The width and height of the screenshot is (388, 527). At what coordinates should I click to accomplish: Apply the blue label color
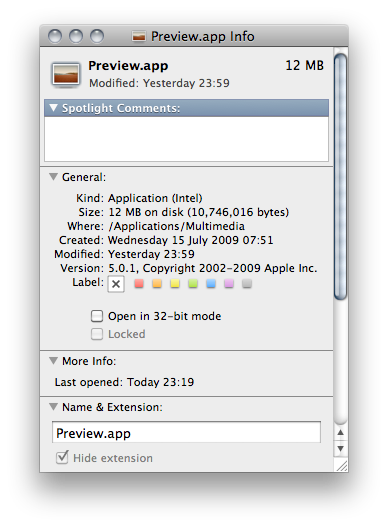pyautogui.click(x=211, y=284)
